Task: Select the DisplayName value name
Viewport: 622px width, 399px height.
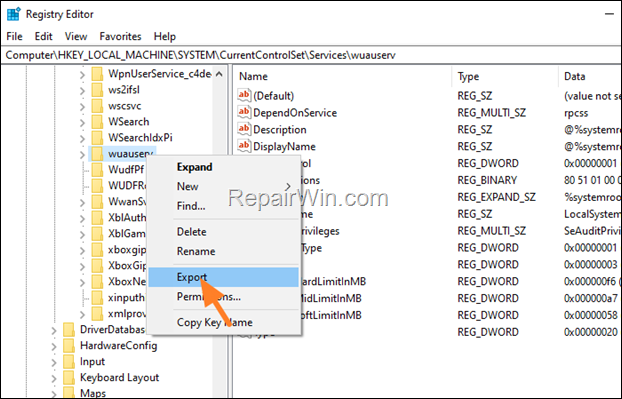Action: click(284, 147)
